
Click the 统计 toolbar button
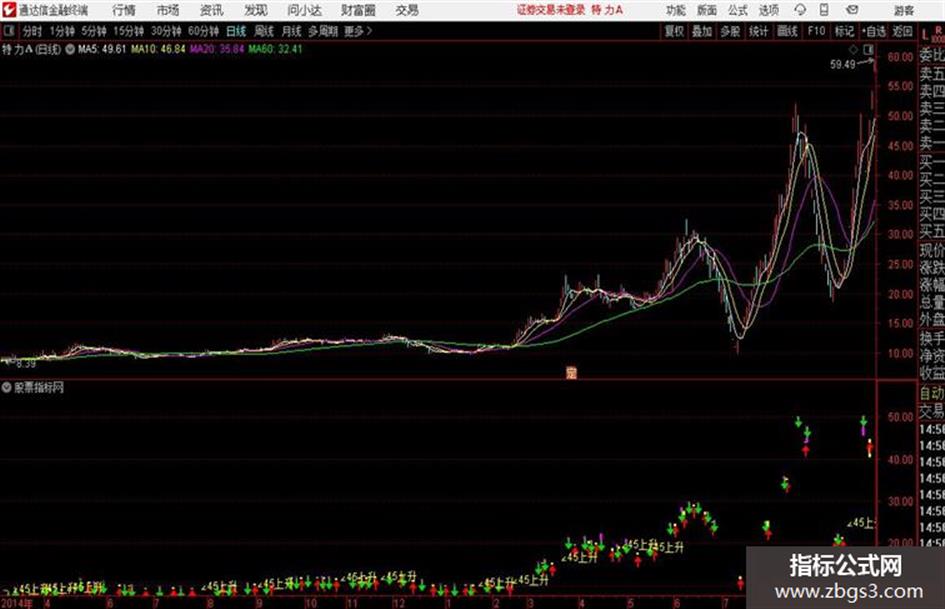(759, 31)
